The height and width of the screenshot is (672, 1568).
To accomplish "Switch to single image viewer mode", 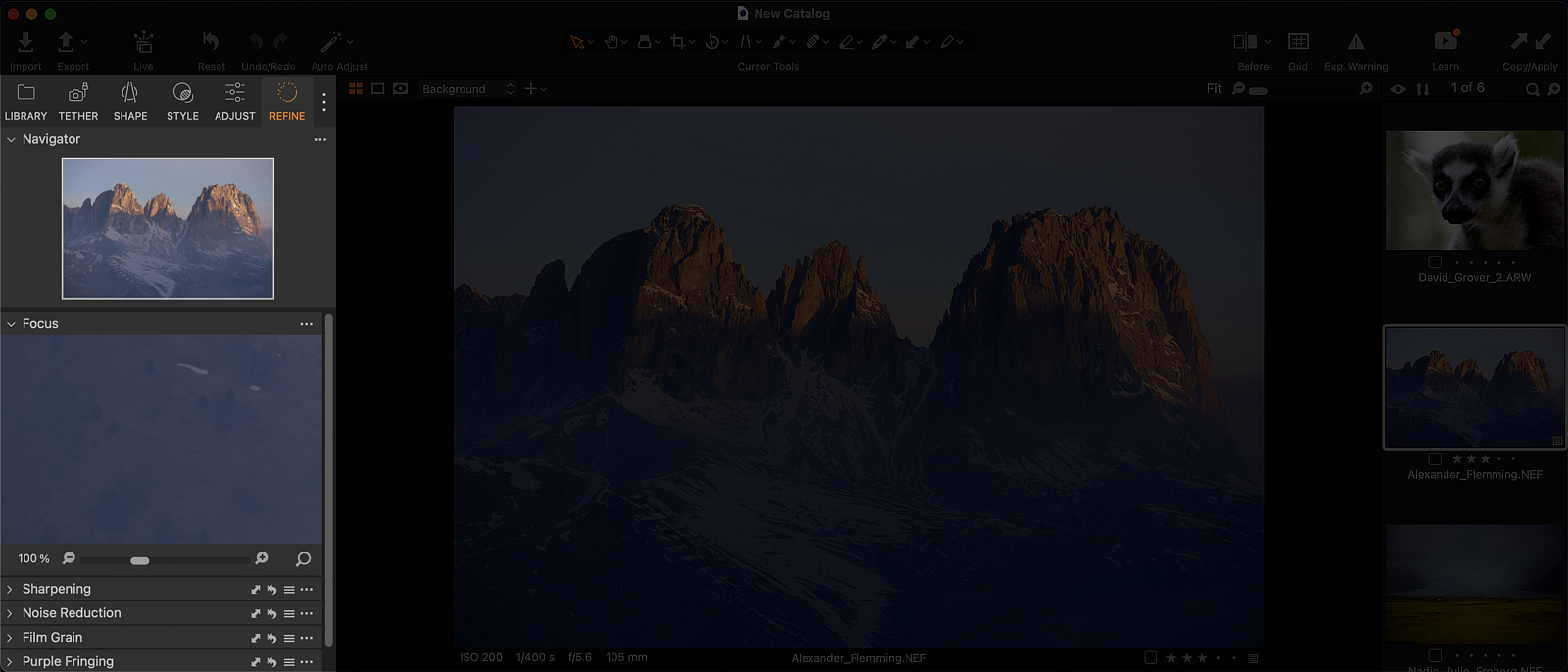I will (x=378, y=89).
